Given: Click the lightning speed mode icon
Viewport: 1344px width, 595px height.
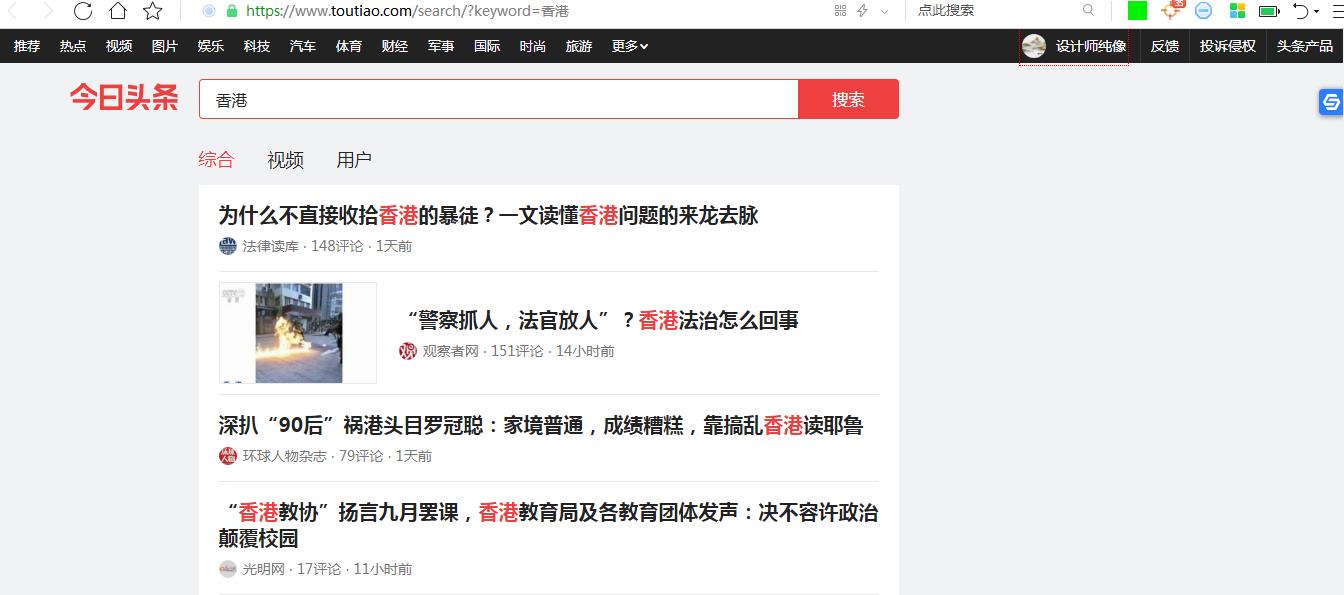Looking at the screenshot, I should [862, 11].
